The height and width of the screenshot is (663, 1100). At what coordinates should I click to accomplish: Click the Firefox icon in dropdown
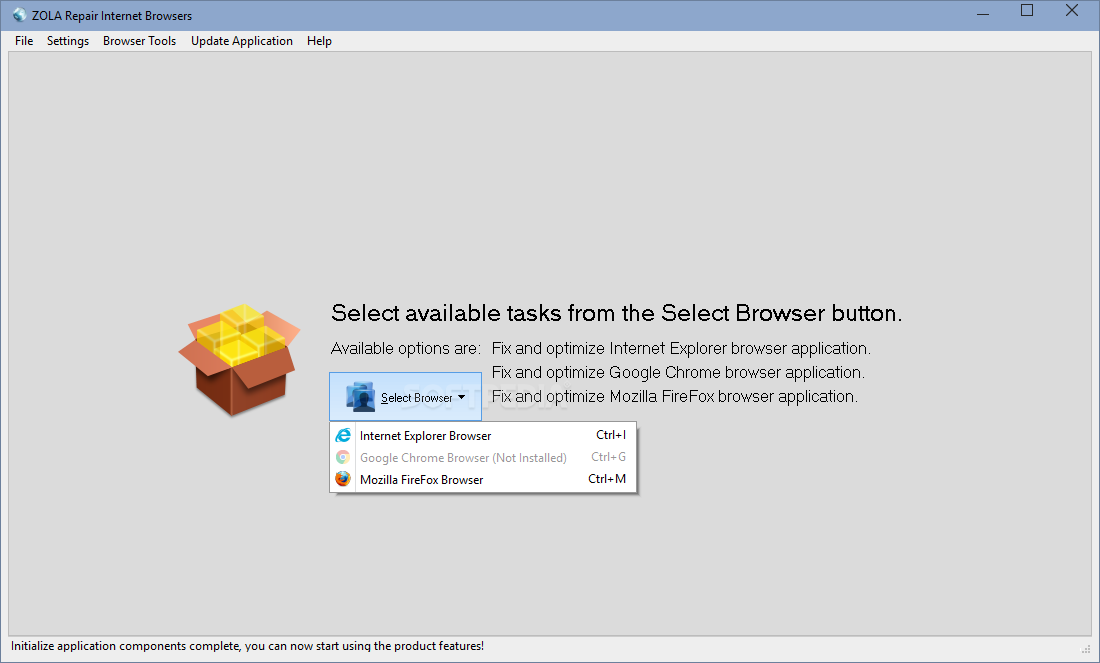click(x=342, y=479)
